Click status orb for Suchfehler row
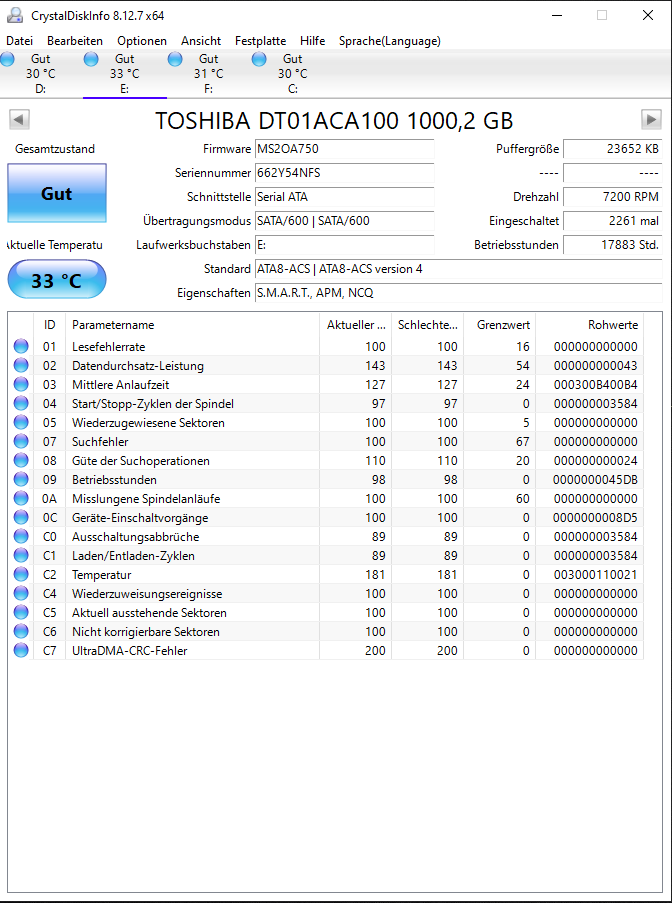Screen dimensions: 672x903 [21, 442]
